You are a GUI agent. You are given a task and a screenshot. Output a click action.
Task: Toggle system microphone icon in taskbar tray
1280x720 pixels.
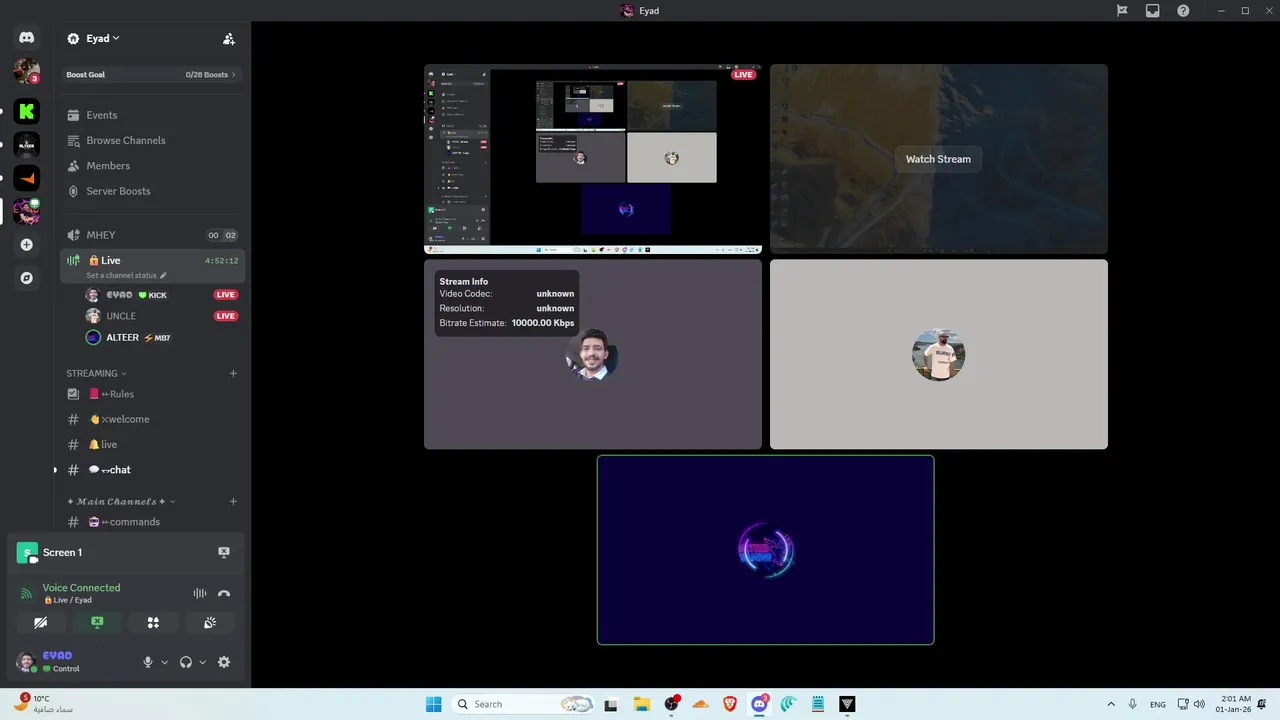pos(1132,704)
